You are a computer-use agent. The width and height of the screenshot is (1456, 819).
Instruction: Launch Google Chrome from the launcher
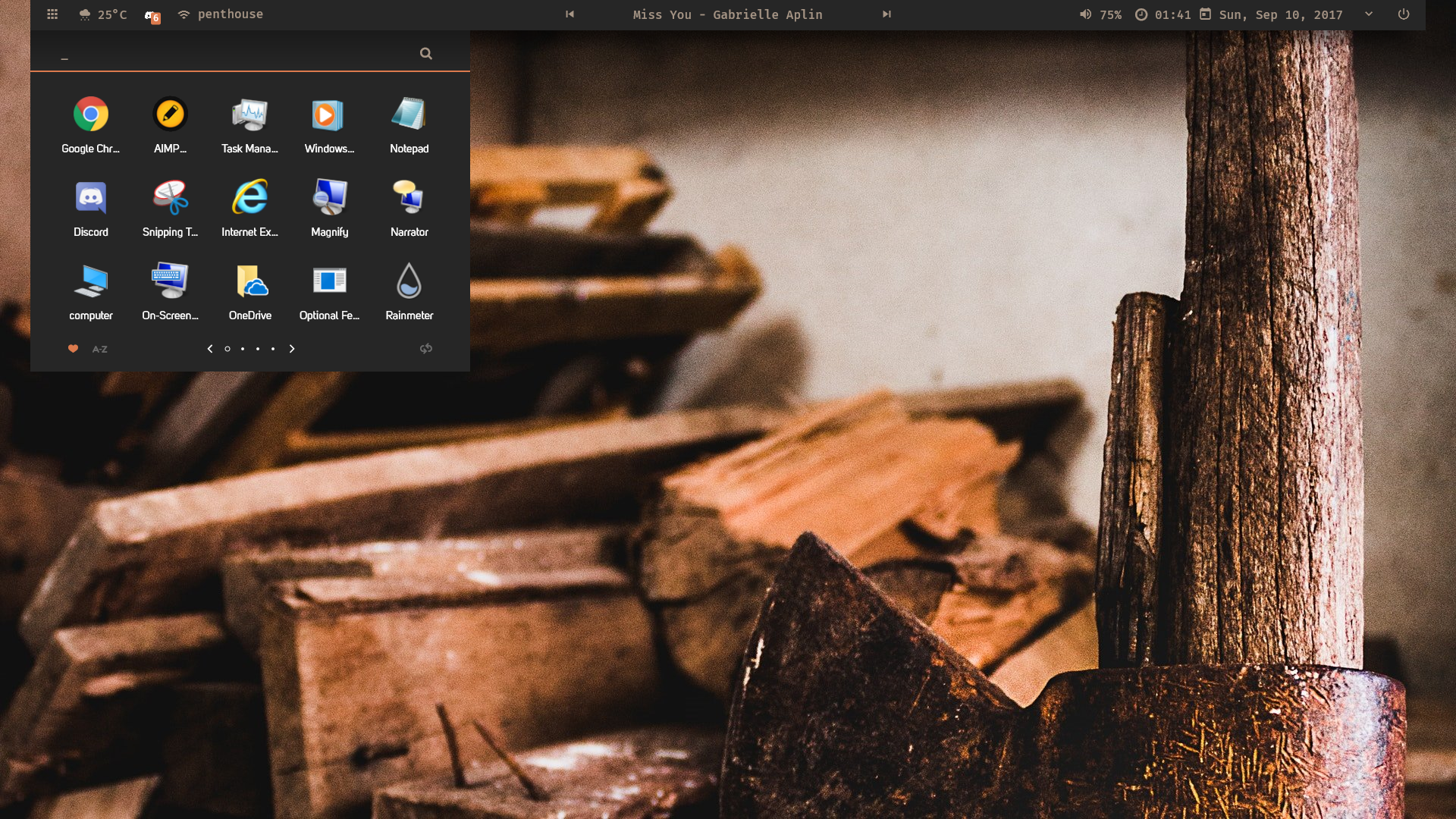pyautogui.click(x=90, y=115)
